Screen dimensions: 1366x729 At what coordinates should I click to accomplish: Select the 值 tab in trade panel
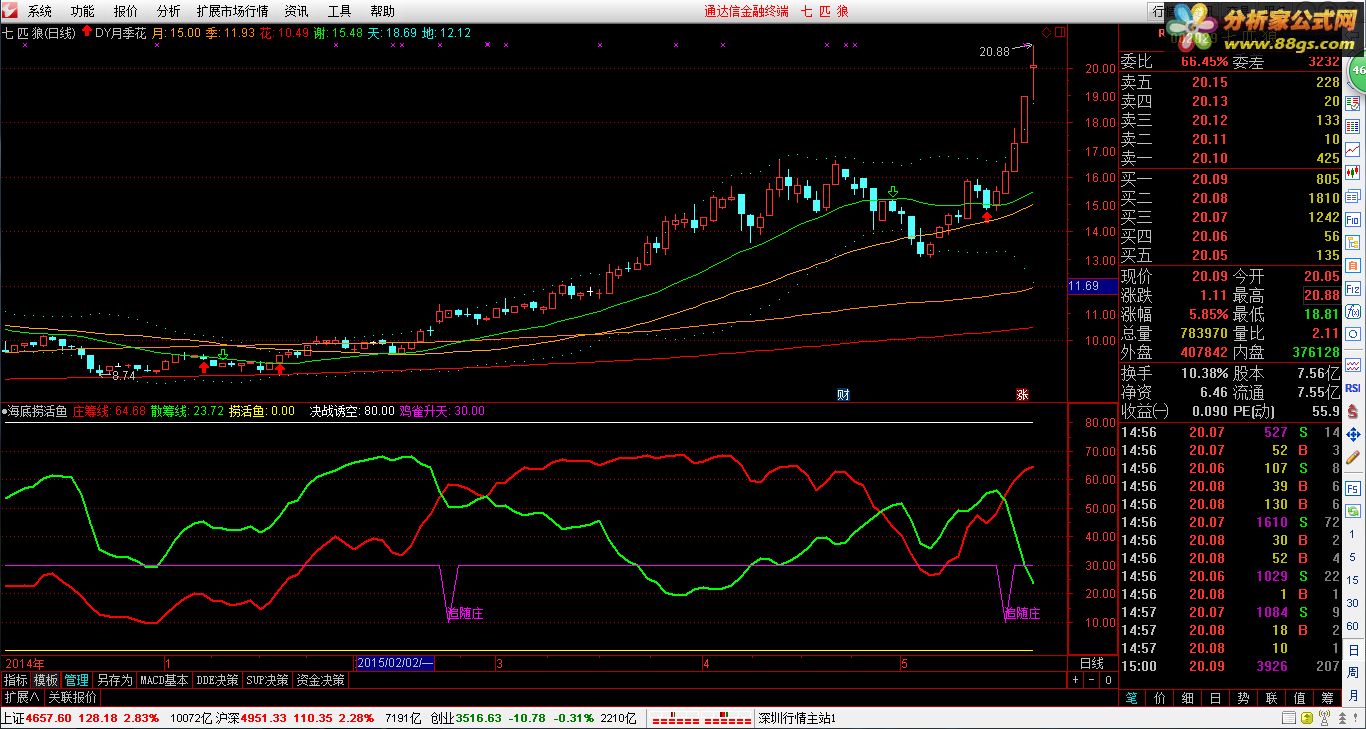pyautogui.click(x=1299, y=697)
